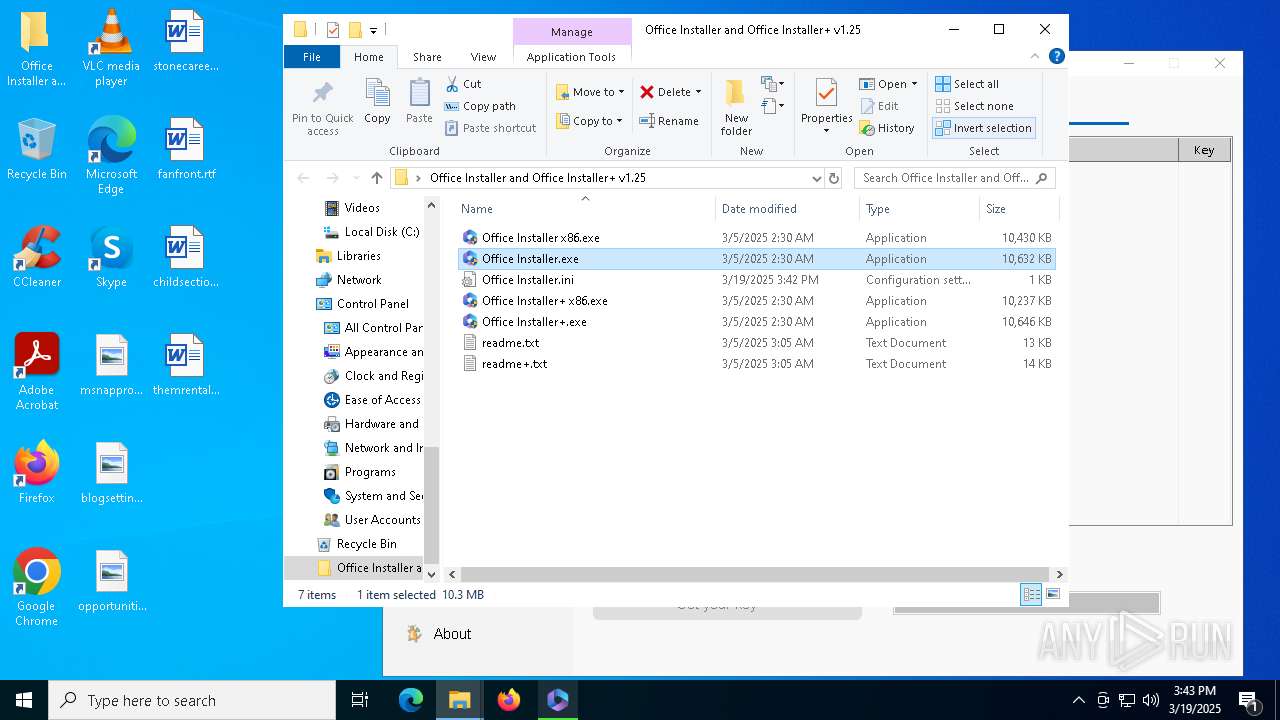Open Properties checkmark icon

(826, 94)
